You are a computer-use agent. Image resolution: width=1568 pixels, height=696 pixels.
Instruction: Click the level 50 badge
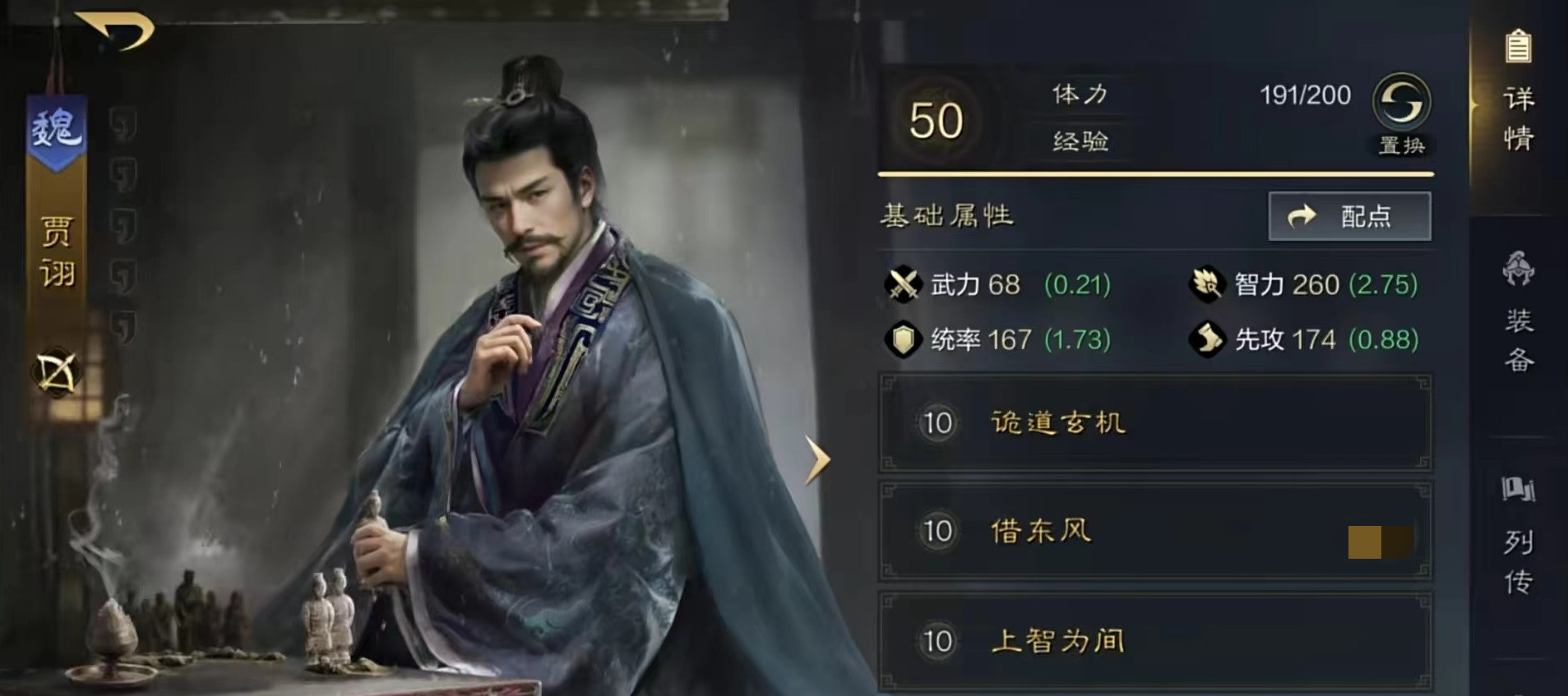pyautogui.click(x=936, y=121)
